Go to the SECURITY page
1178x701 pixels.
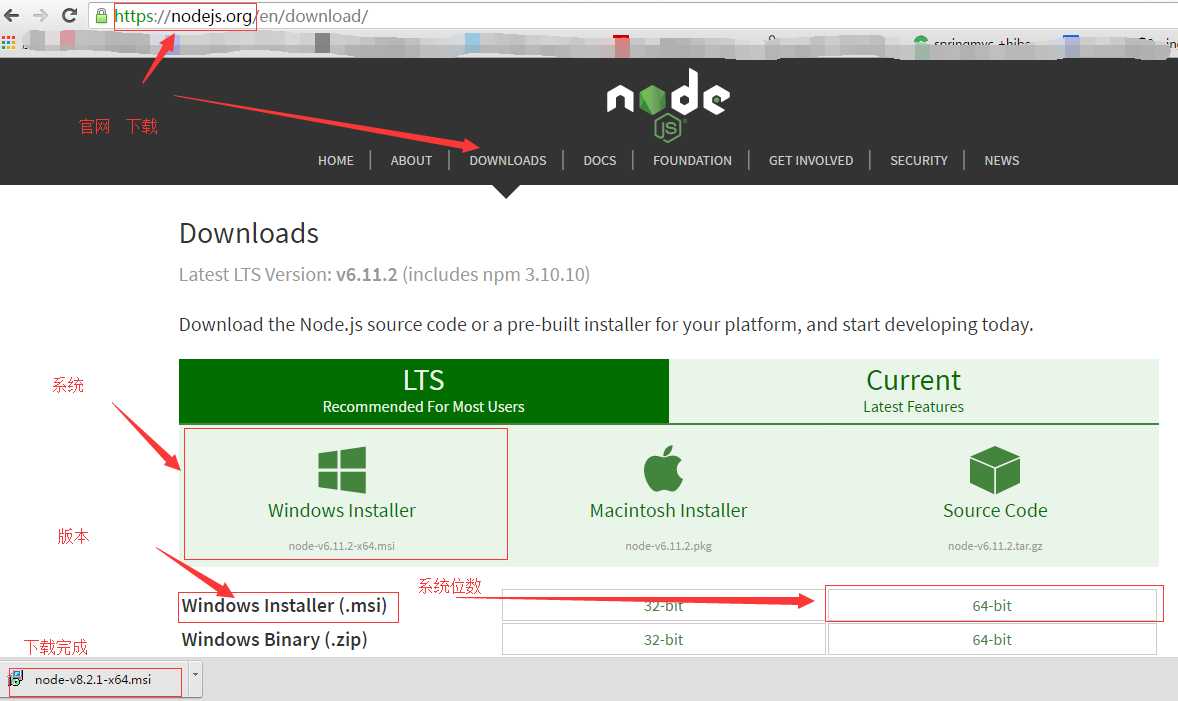[x=919, y=161]
